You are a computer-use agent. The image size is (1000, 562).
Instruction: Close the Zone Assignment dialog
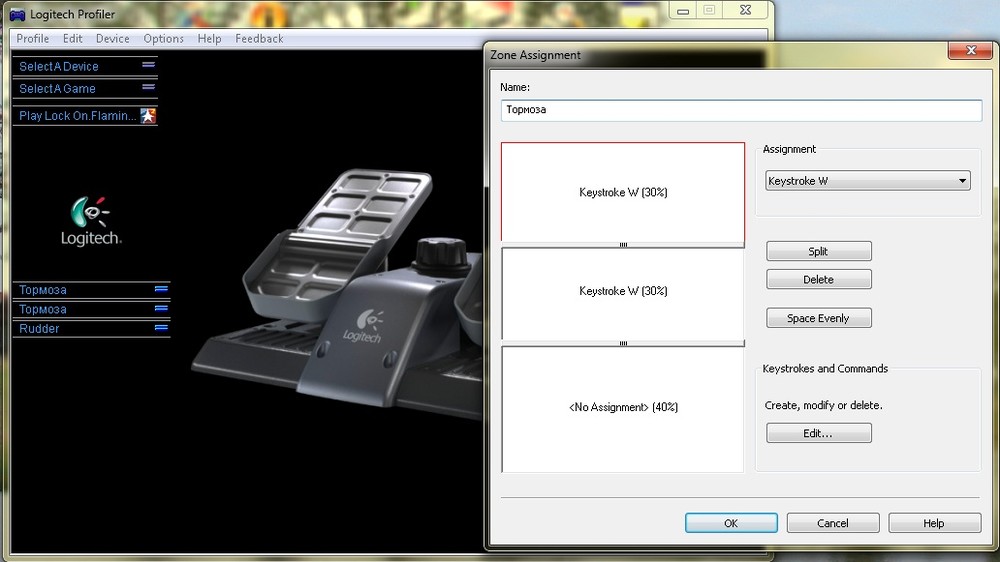pos(971,50)
